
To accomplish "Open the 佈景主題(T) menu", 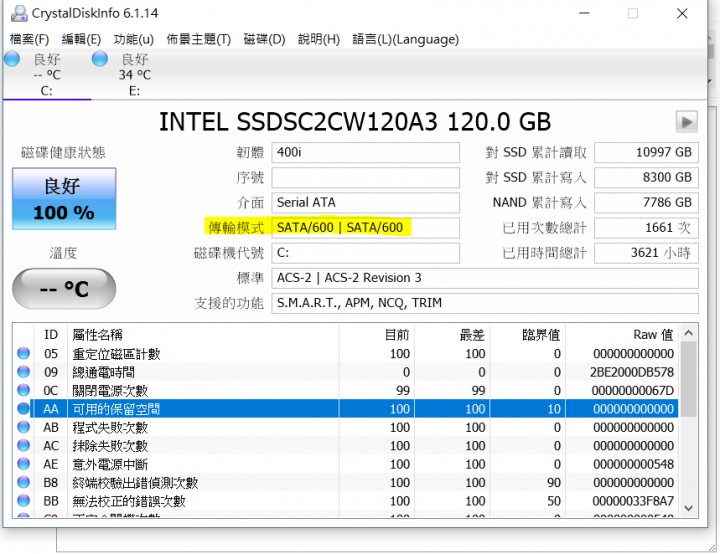I will pos(198,40).
